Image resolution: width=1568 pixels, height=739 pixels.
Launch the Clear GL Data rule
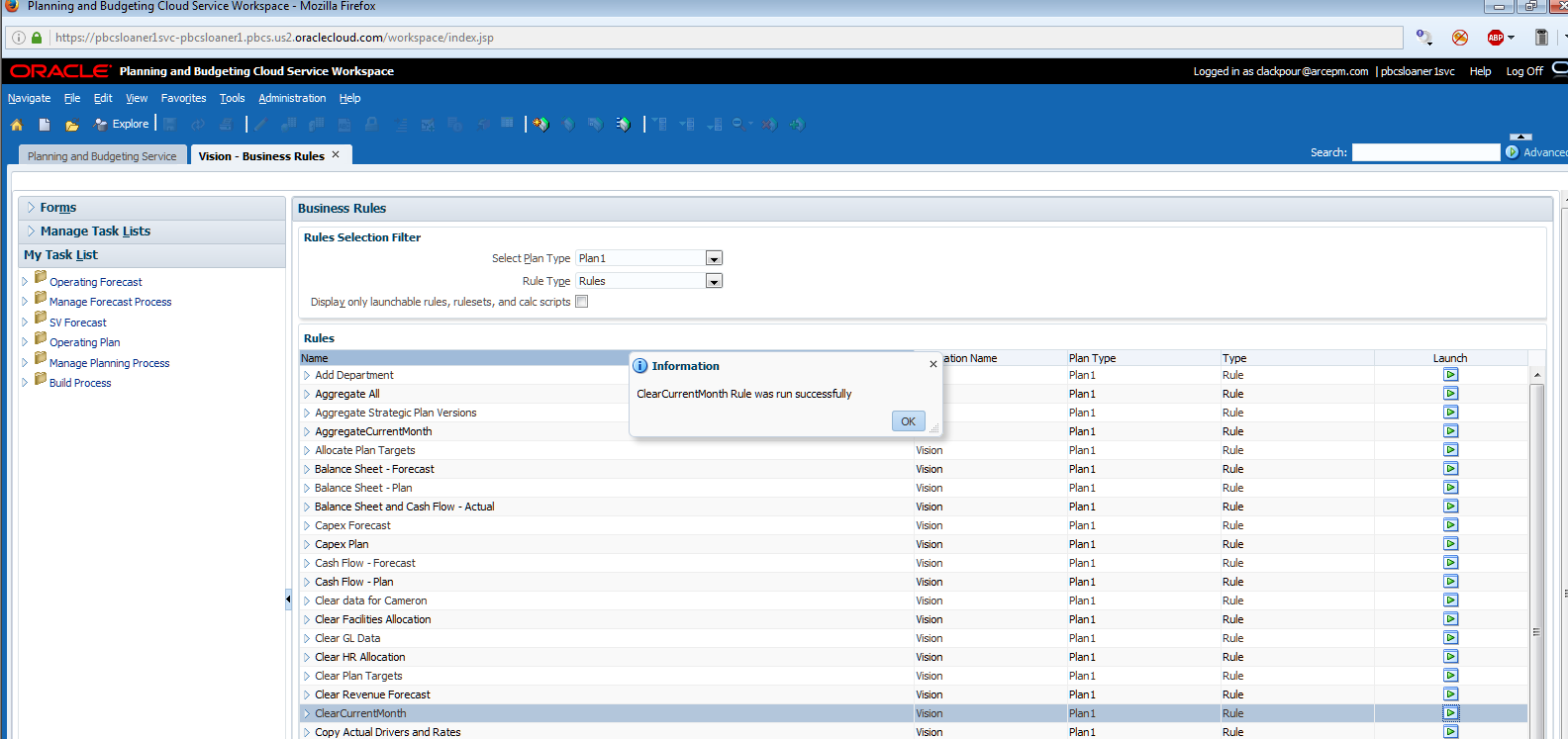(x=1450, y=638)
